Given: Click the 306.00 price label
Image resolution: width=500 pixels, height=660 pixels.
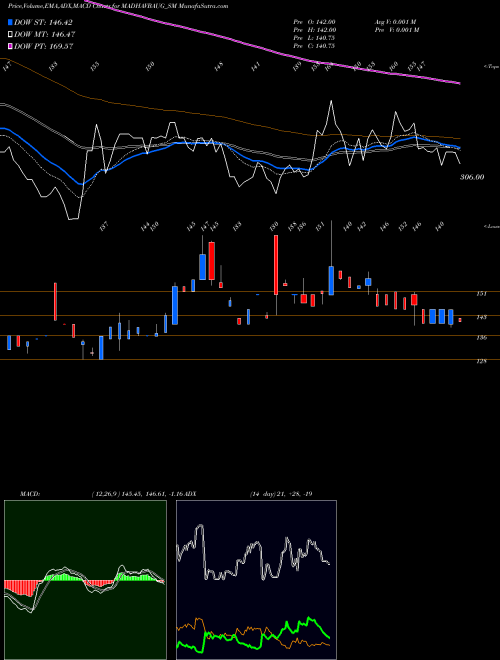Looking at the screenshot, I should tap(472, 177).
